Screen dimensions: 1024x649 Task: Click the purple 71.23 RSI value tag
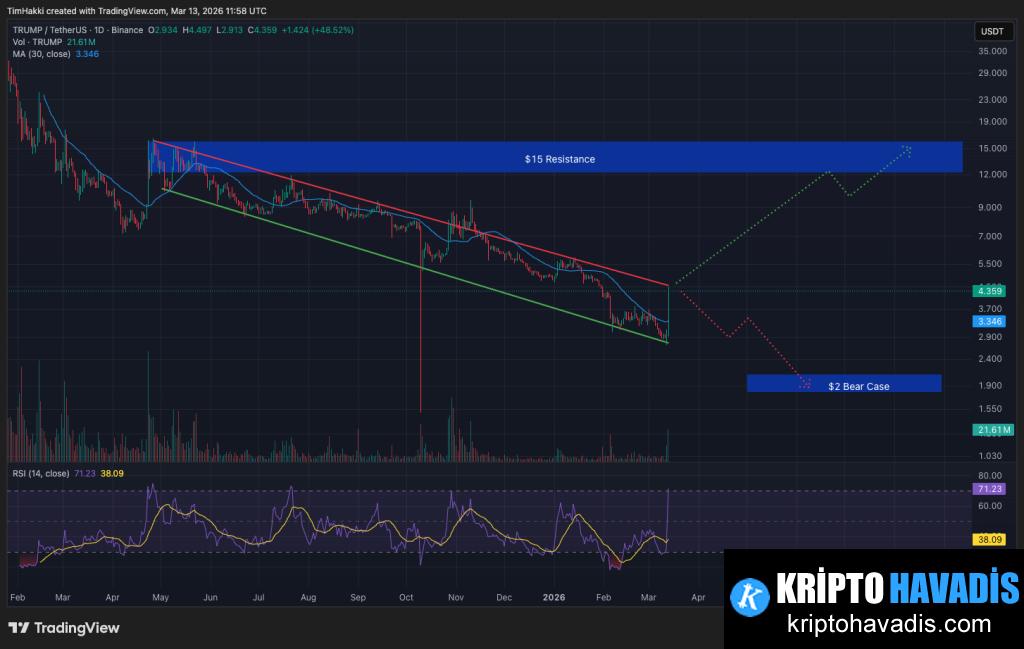pos(991,489)
